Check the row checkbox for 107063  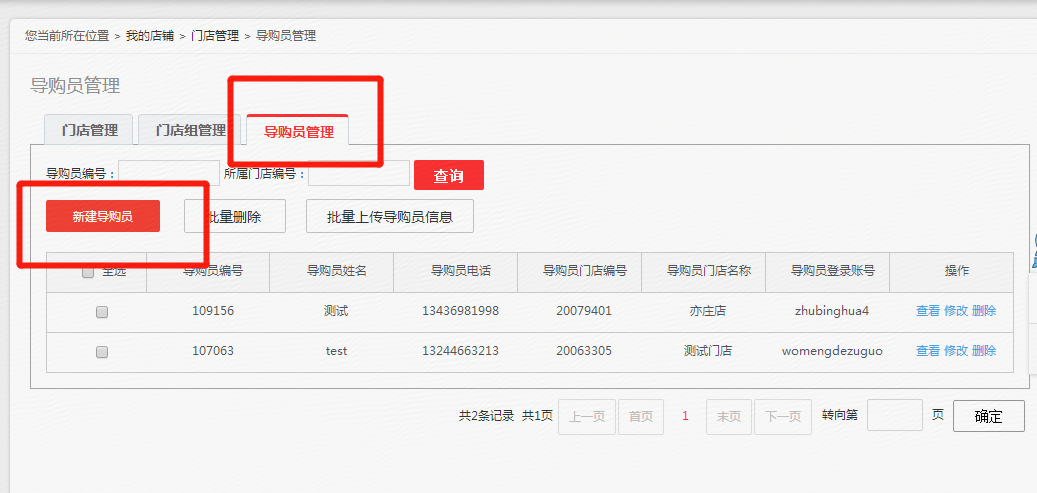click(102, 353)
